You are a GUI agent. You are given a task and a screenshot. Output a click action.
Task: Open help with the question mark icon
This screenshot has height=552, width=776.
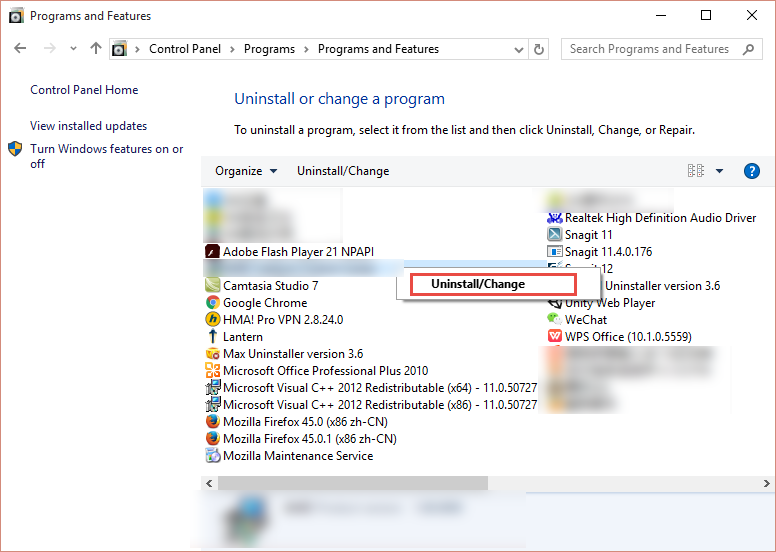coord(752,171)
